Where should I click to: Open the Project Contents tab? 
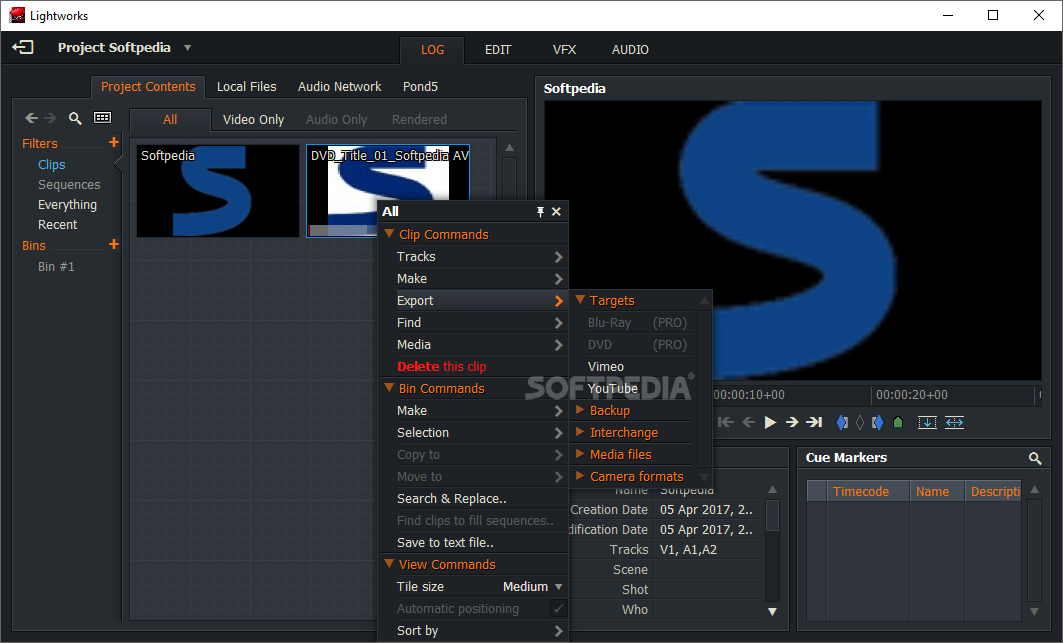tap(148, 87)
